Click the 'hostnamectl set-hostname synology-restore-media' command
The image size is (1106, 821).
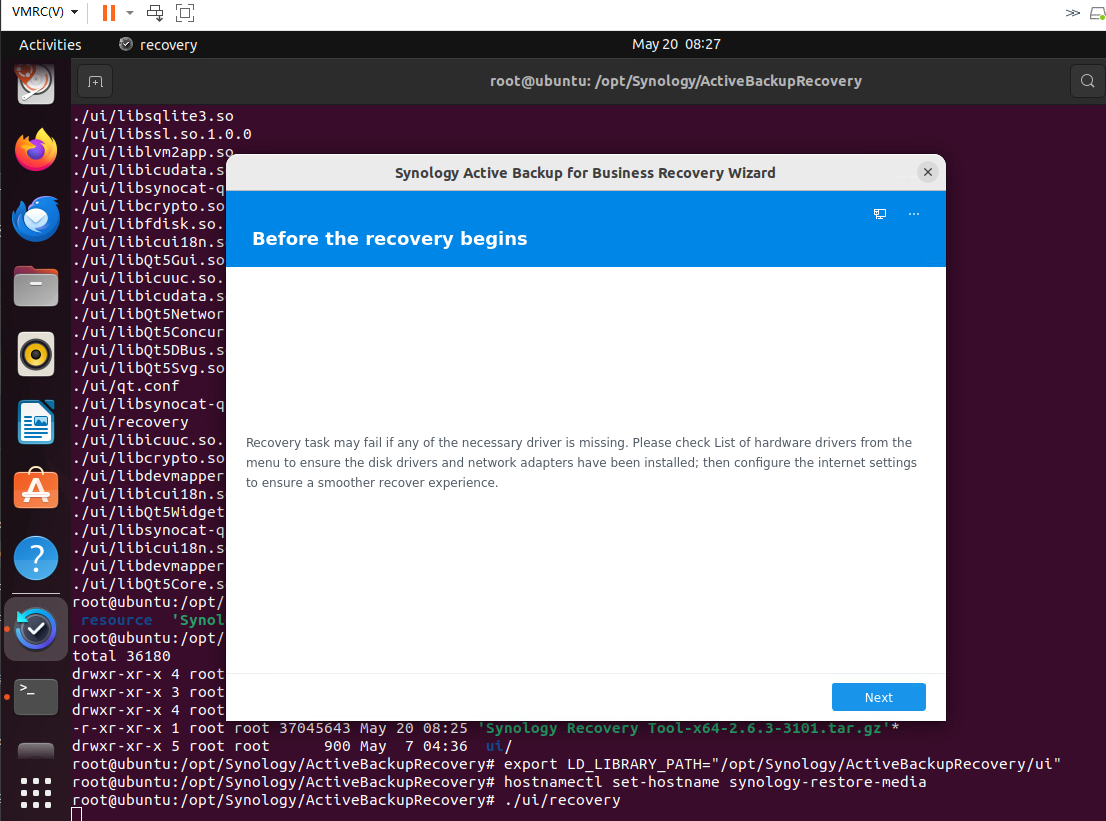pos(715,782)
